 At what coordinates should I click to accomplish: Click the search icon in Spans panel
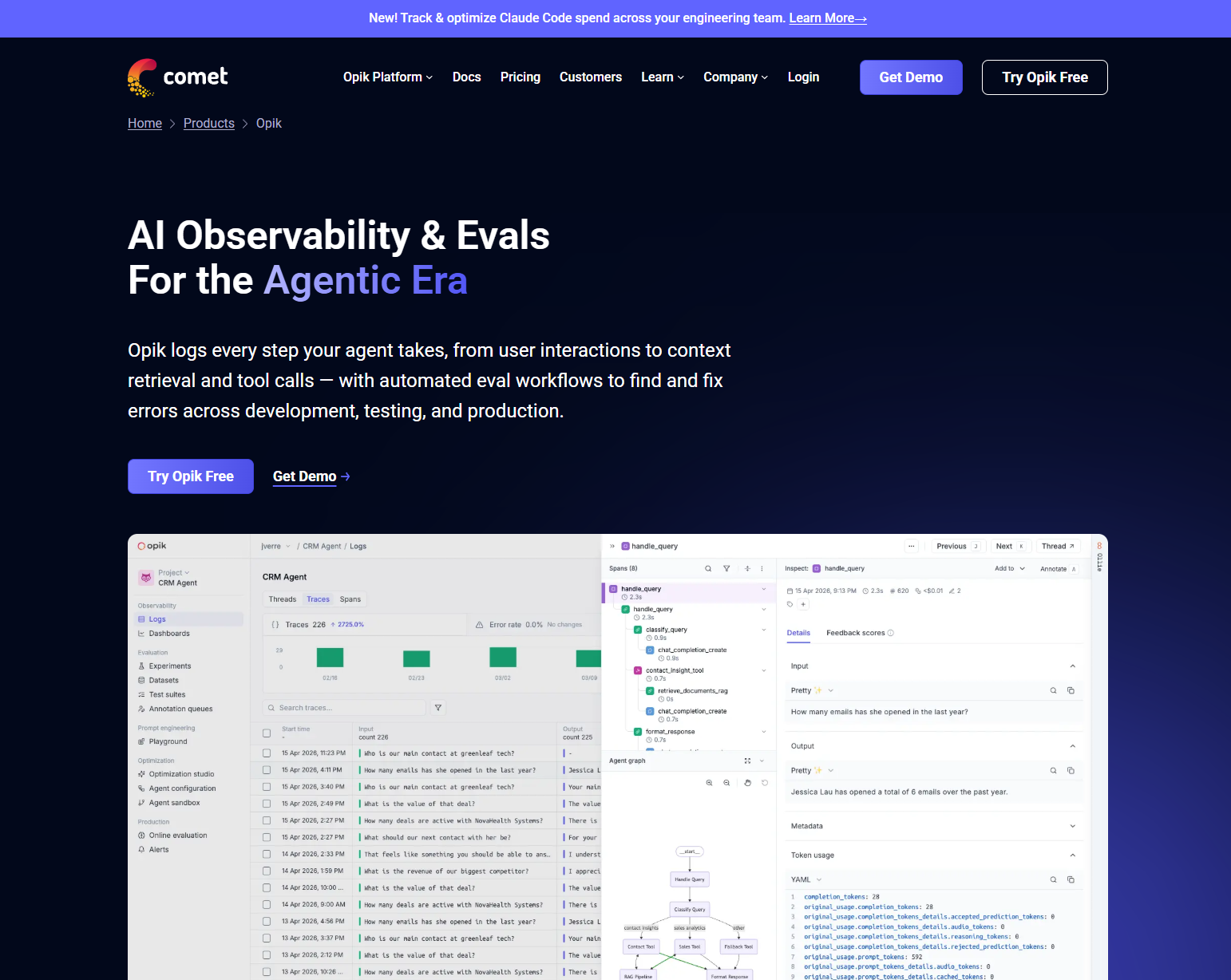tap(708, 569)
